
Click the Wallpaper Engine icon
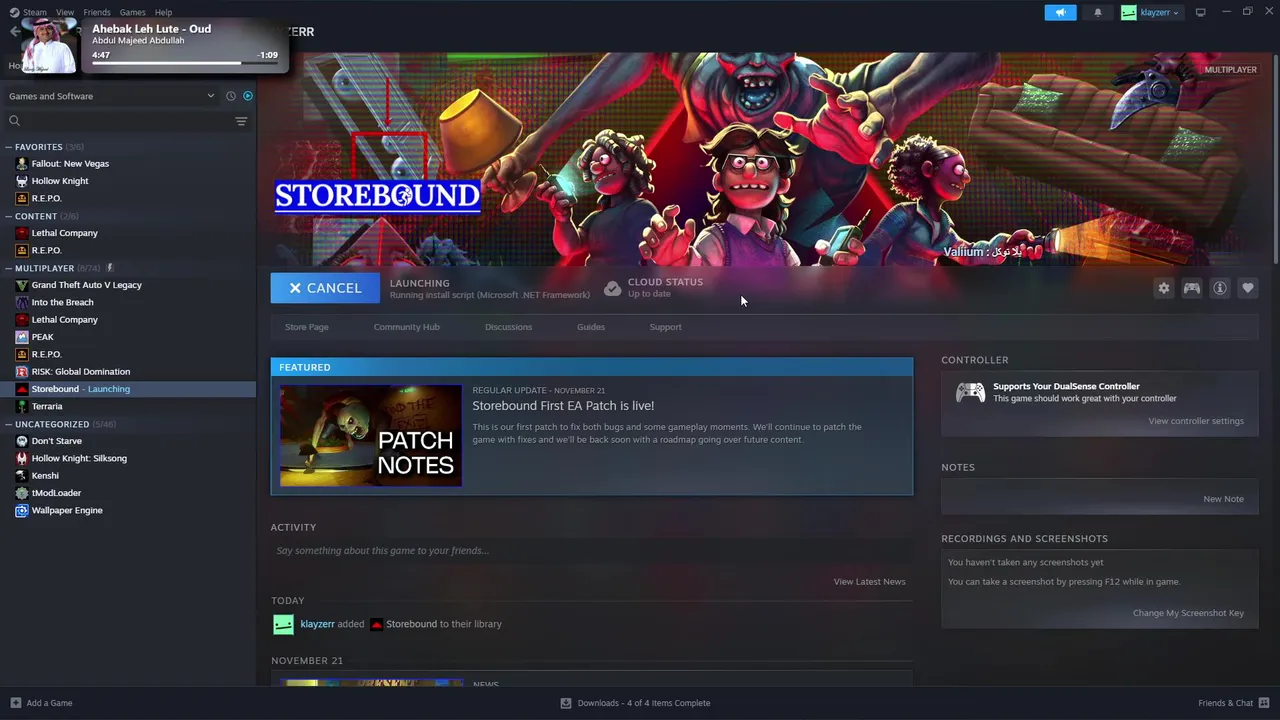click(22, 510)
